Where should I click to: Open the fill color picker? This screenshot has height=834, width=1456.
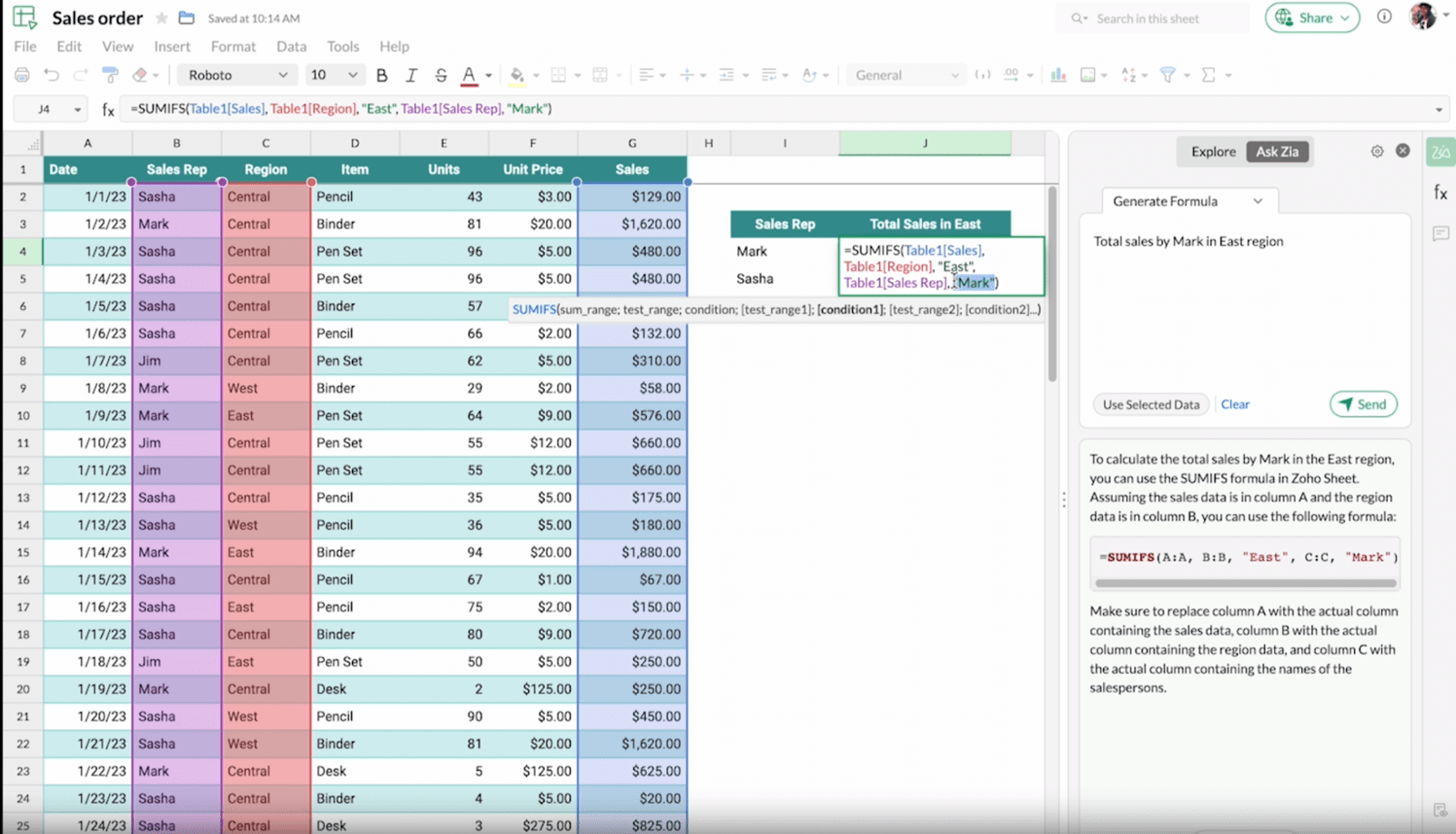(517, 75)
